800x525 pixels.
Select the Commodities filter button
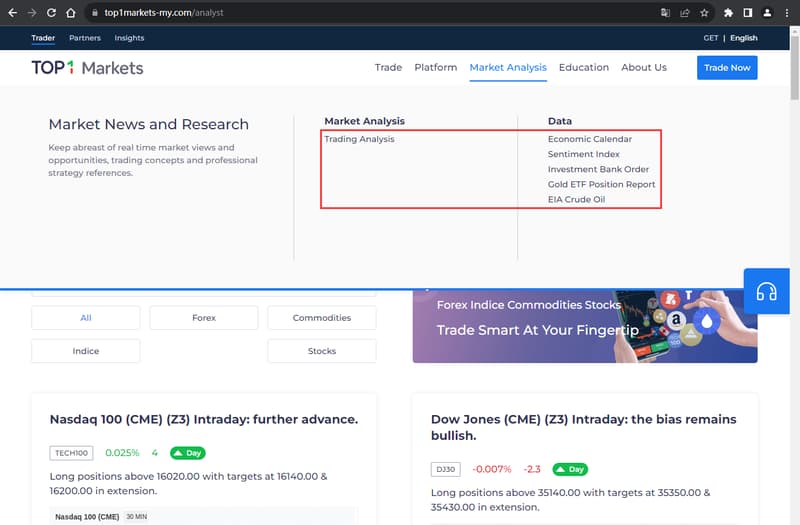[x=322, y=317]
